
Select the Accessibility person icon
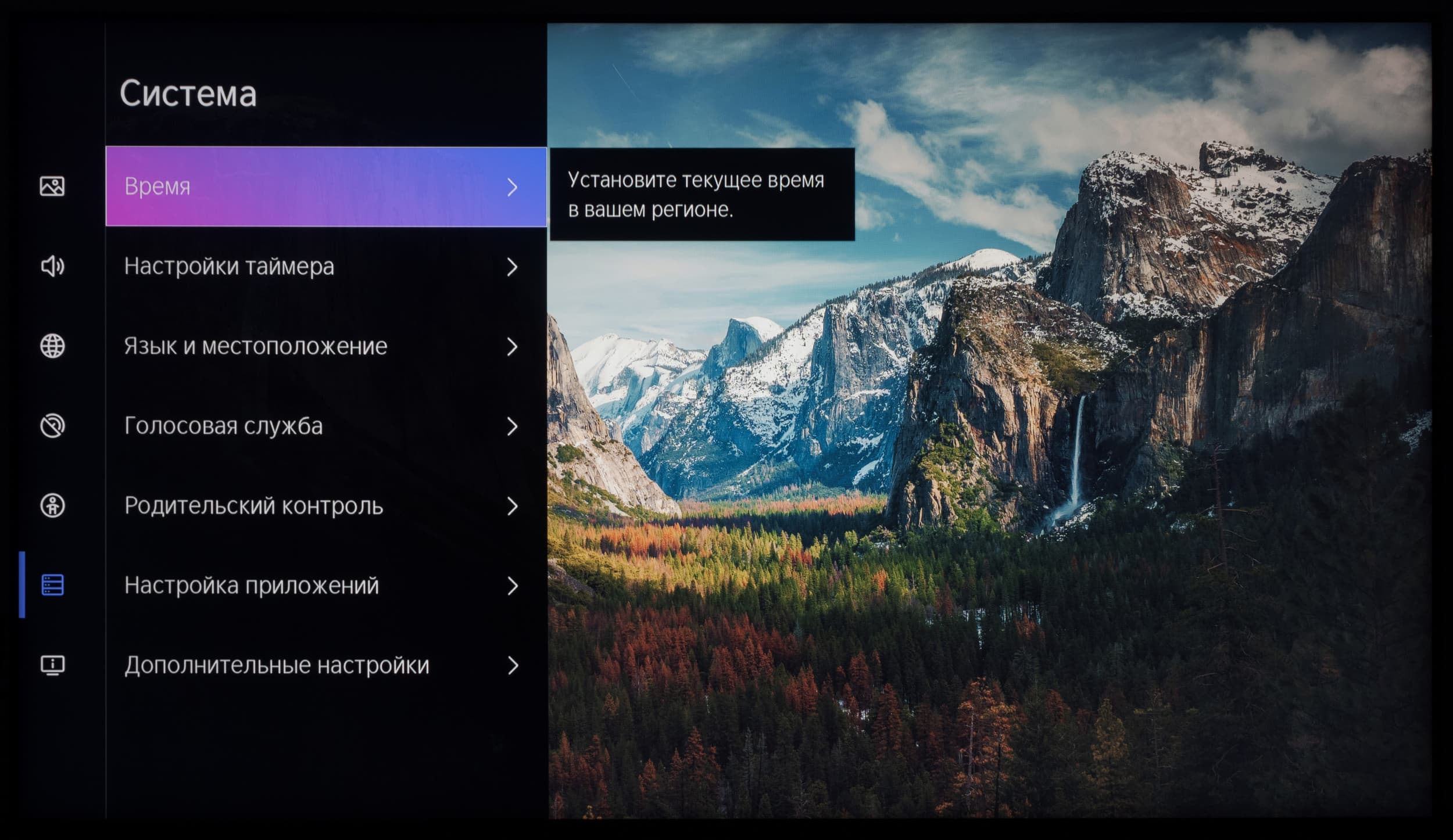click(x=52, y=505)
